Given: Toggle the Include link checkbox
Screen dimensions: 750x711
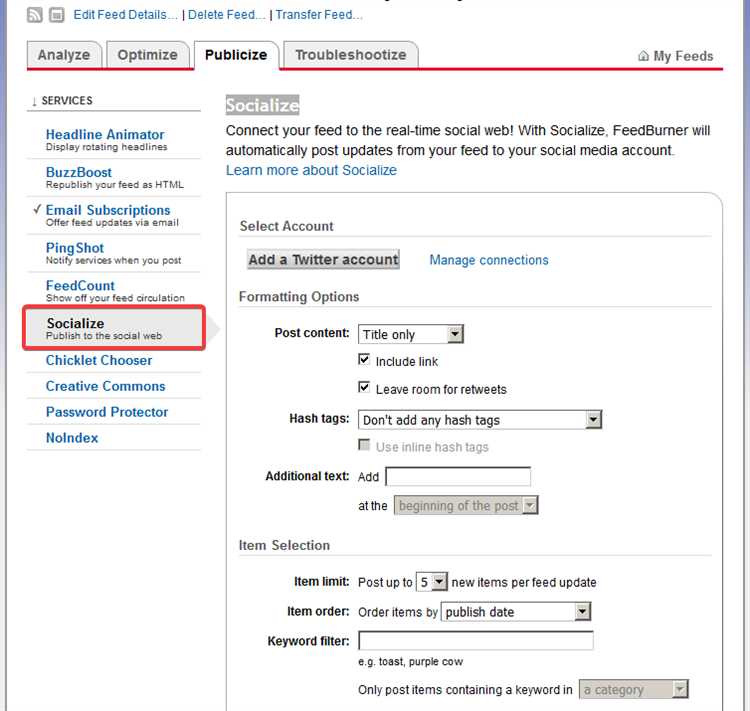Looking at the screenshot, I should coord(364,359).
